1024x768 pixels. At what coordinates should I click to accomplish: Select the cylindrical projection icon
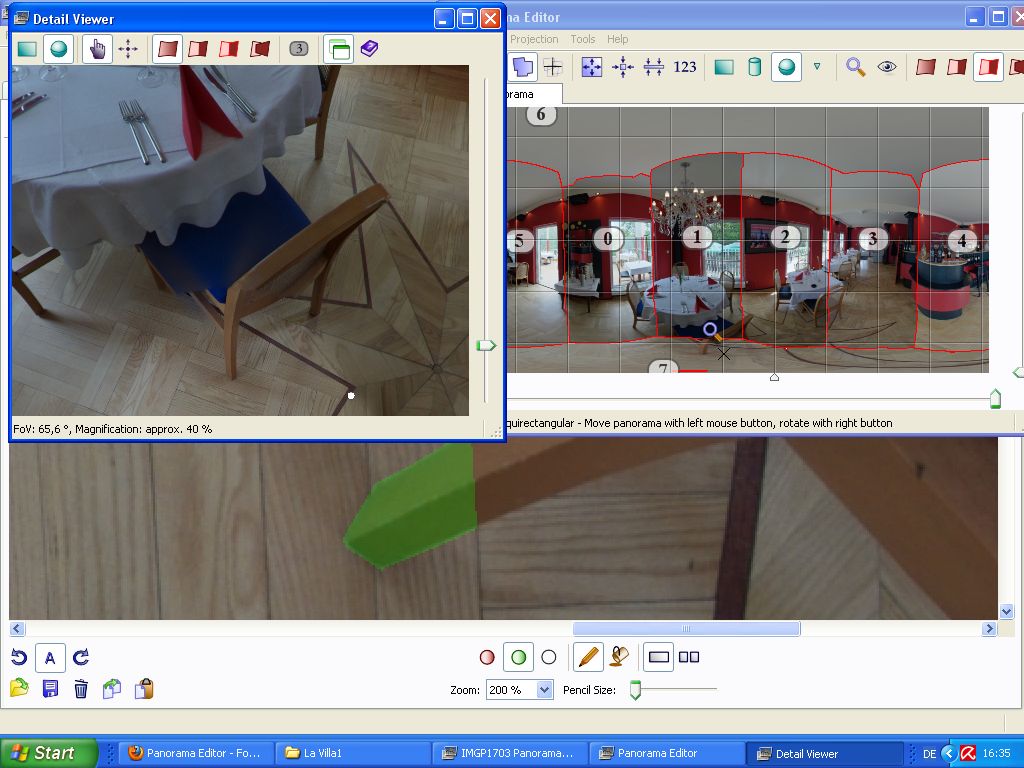coord(755,67)
